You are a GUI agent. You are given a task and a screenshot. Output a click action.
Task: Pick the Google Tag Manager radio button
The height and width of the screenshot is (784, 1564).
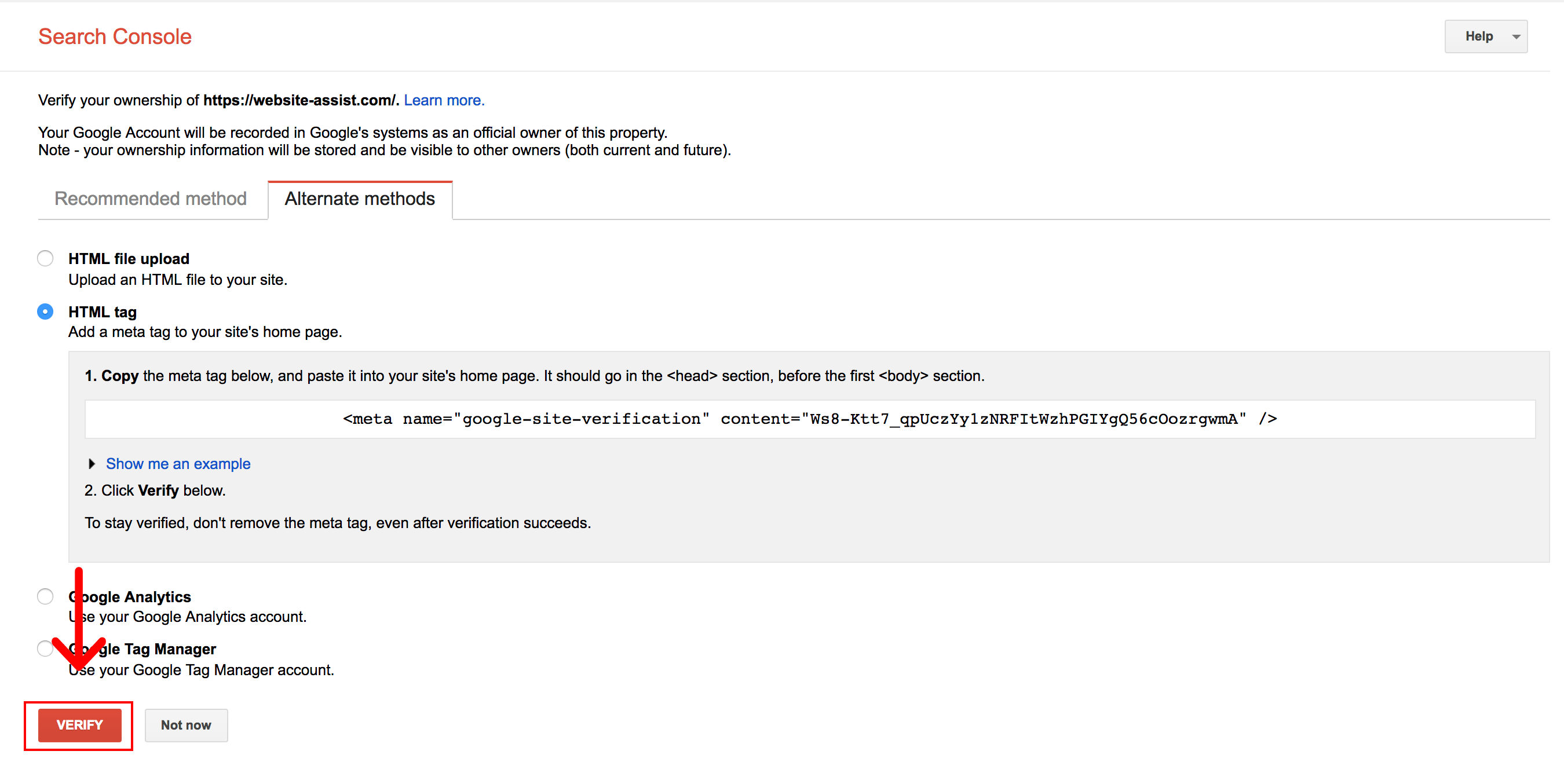tap(45, 649)
